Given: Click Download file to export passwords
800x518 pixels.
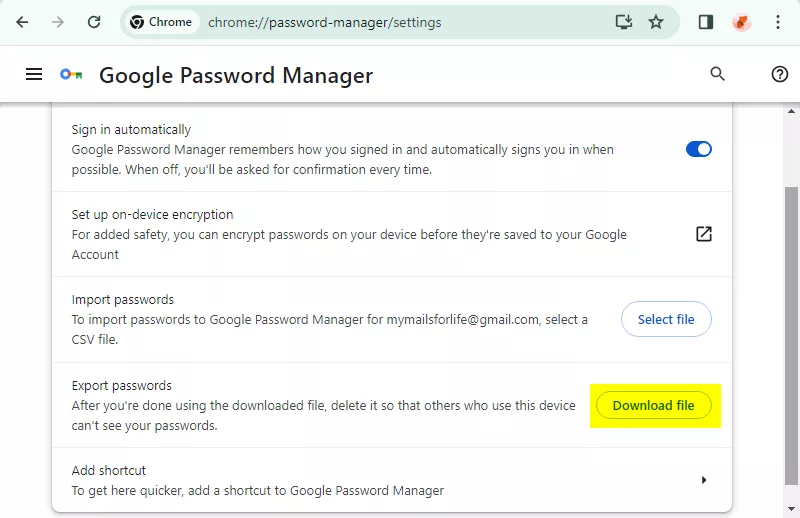Looking at the screenshot, I should tap(654, 405).
